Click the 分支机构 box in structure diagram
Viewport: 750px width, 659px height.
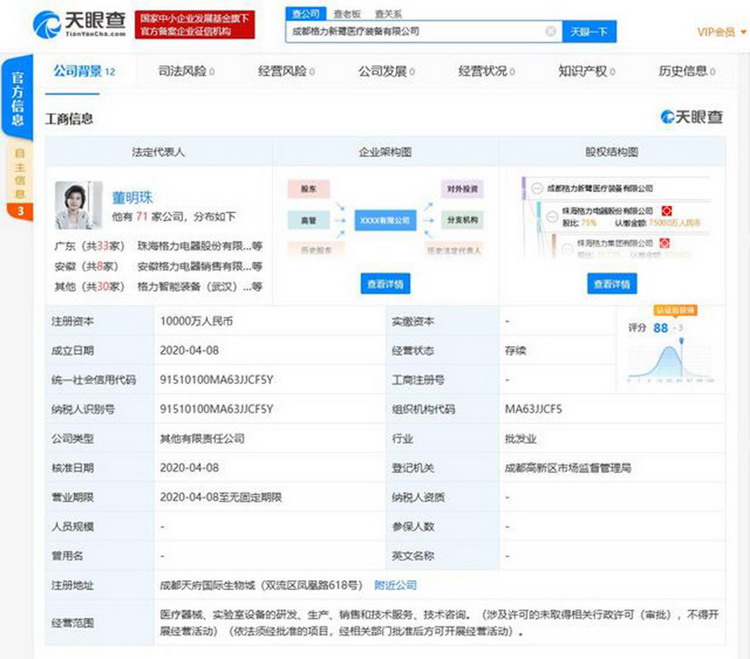click(x=461, y=219)
